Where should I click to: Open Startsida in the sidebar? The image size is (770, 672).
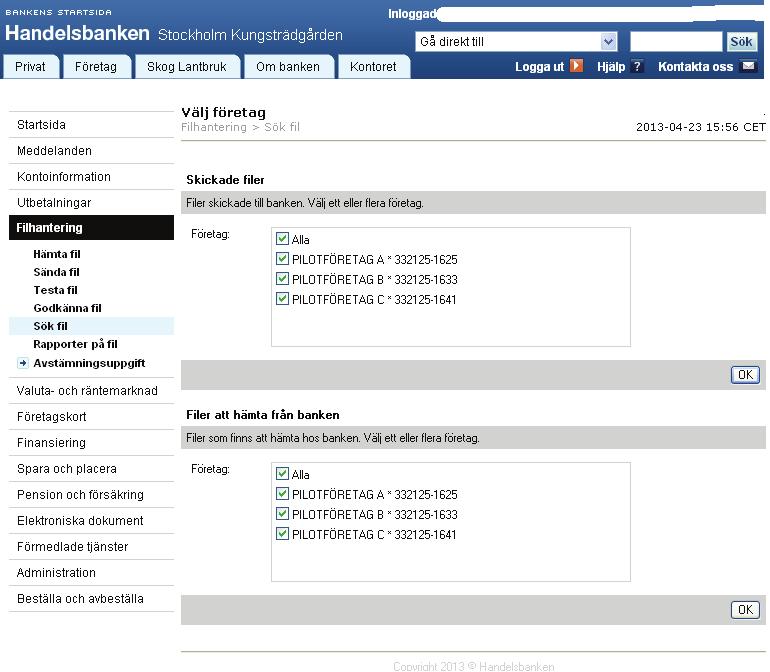click(x=91, y=125)
